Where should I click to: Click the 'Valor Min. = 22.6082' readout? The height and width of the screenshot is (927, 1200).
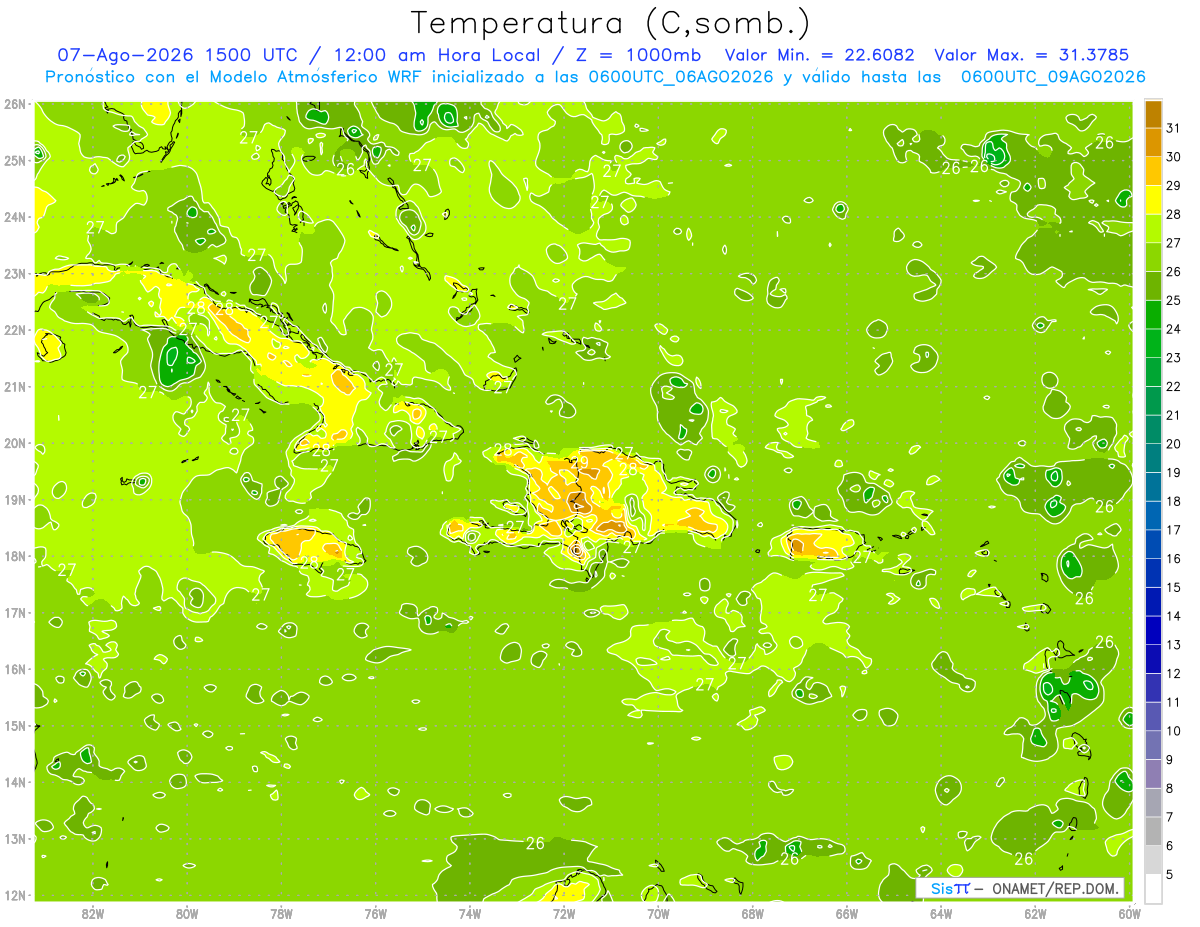[x=820, y=55]
